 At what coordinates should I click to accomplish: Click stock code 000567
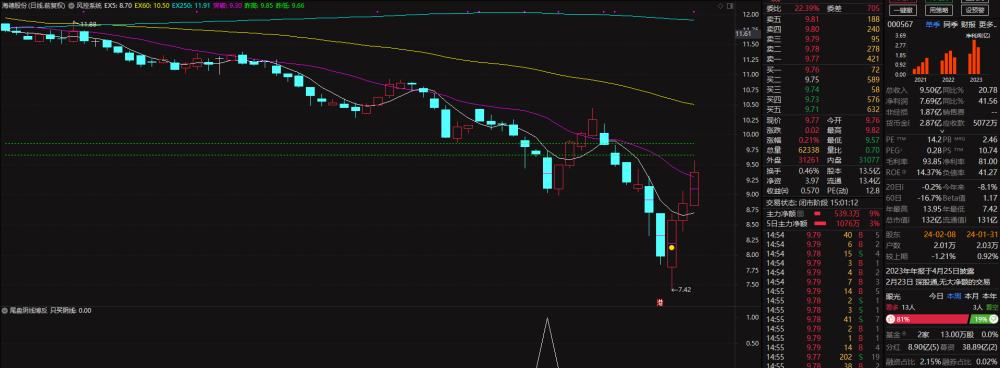(901, 24)
